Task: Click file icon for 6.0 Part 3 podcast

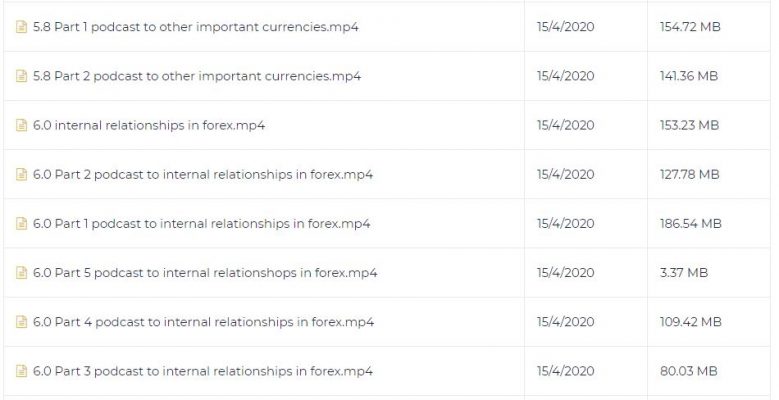Action: click(21, 371)
